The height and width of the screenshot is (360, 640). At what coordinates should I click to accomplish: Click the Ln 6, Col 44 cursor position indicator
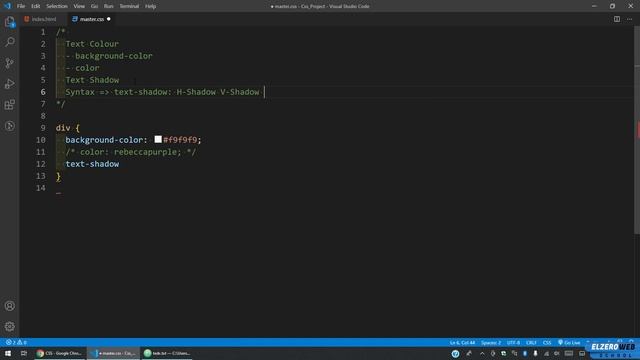tap(462, 342)
